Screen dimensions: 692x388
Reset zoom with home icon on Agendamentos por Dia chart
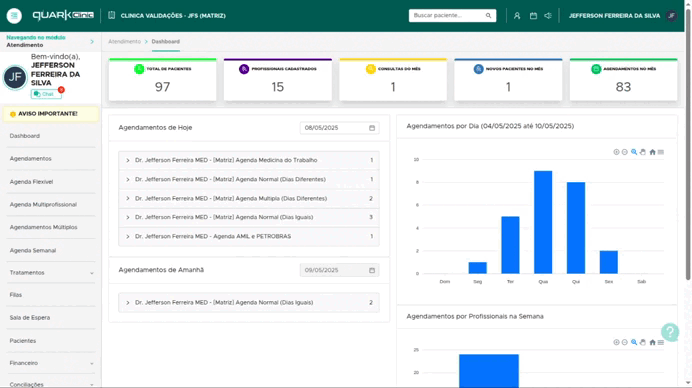coord(652,152)
